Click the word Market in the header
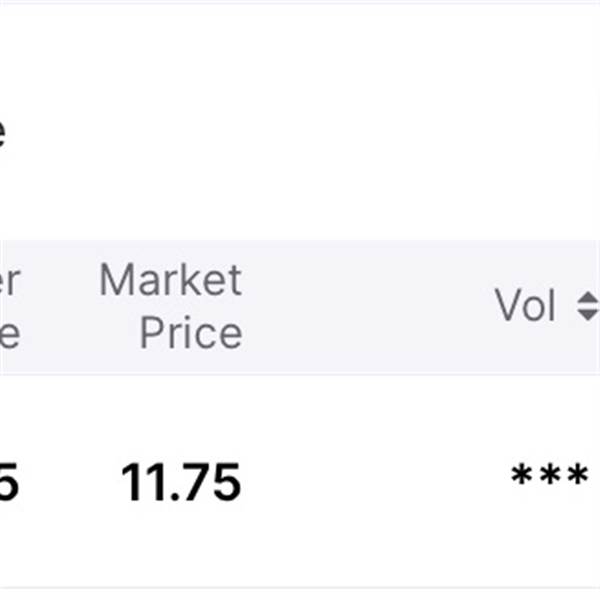 (x=171, y=280)
